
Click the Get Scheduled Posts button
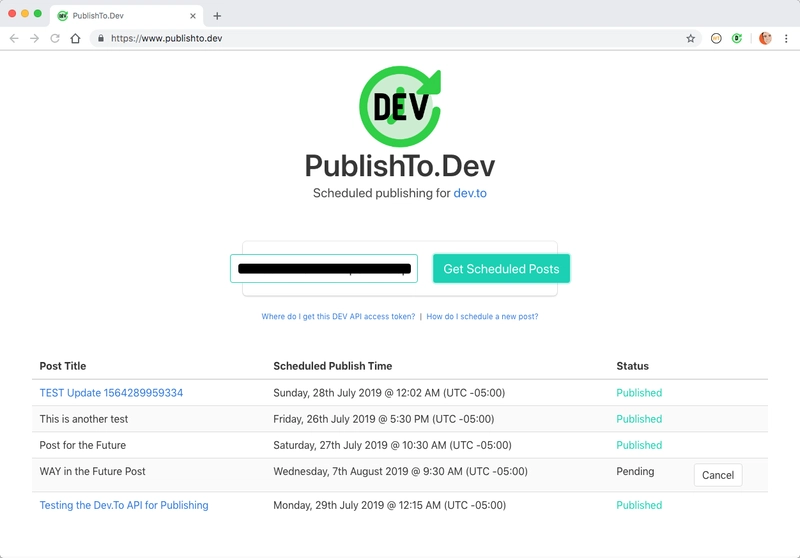click(x=501, y=268)
